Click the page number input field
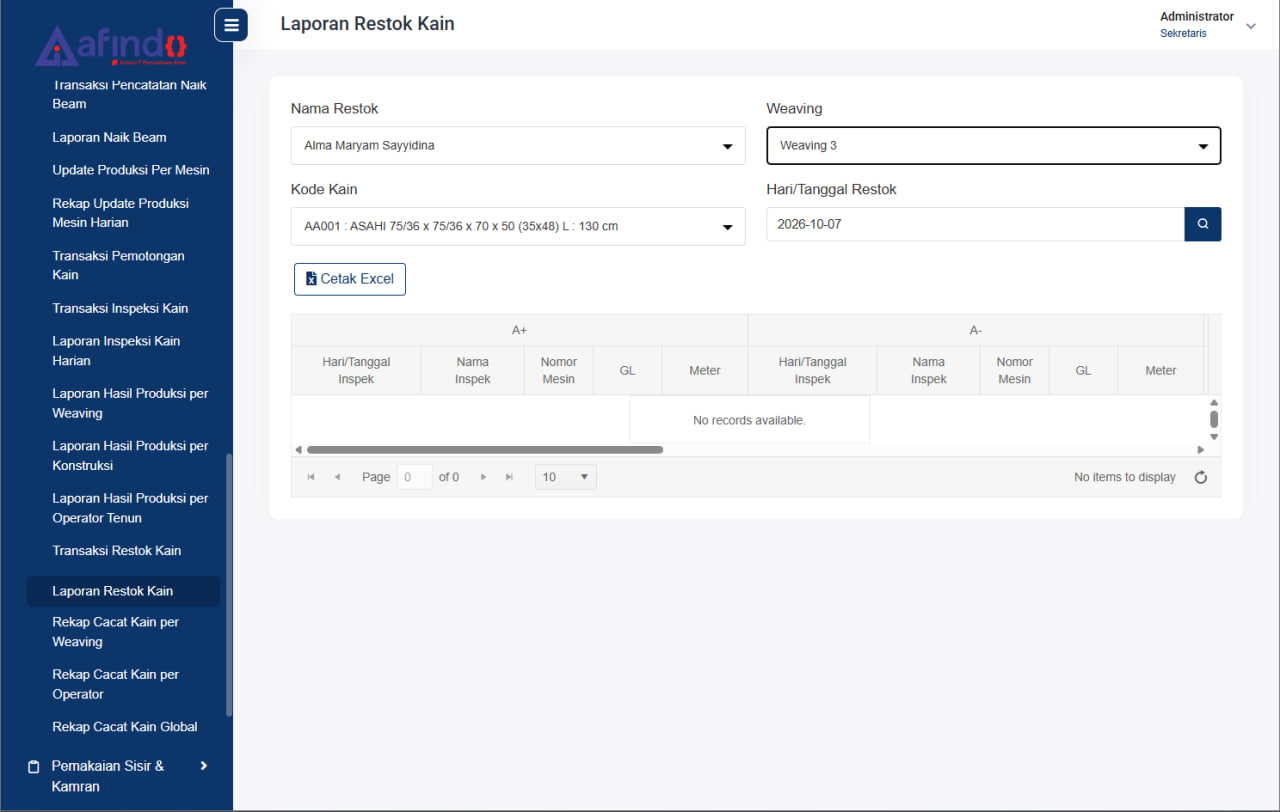The width and height of the screenshot is (1280, 812). coord(415,477)
